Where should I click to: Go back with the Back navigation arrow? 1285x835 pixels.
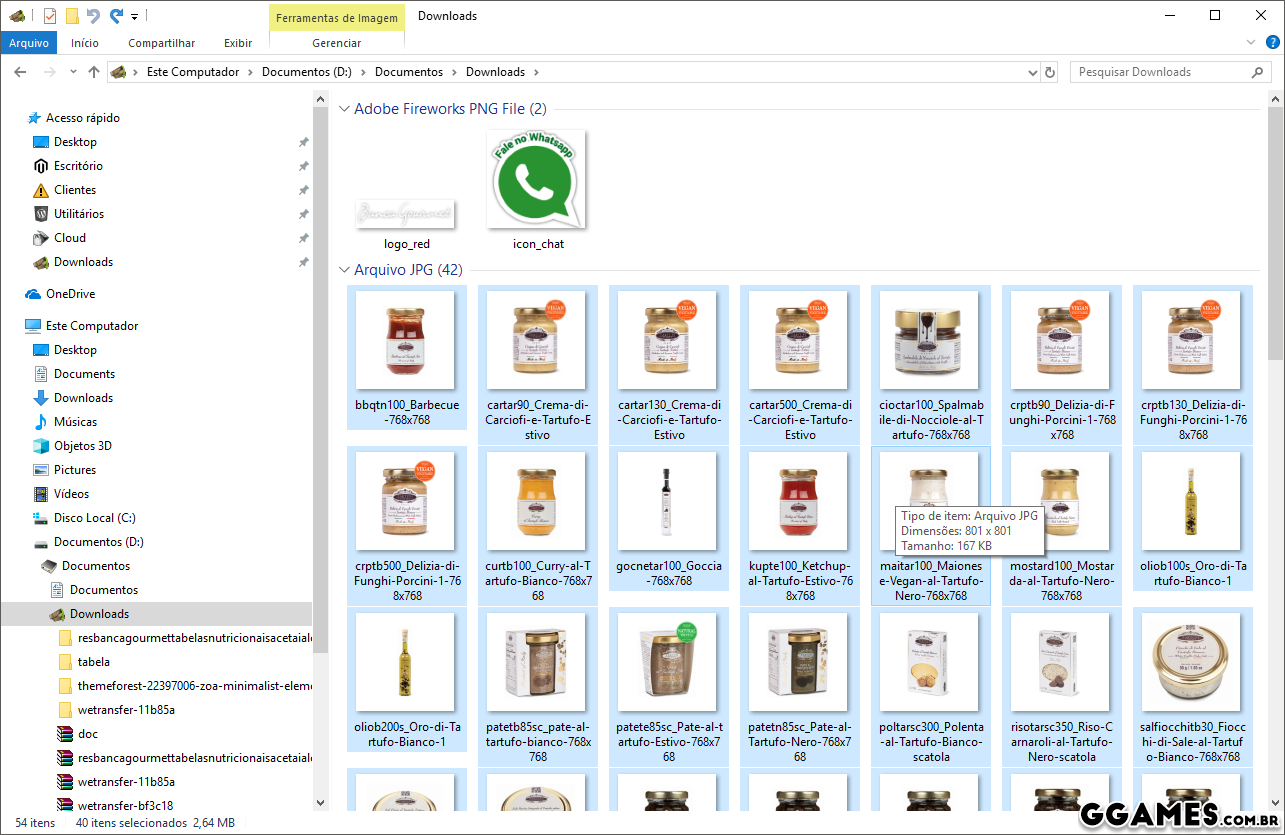(20, 72)
